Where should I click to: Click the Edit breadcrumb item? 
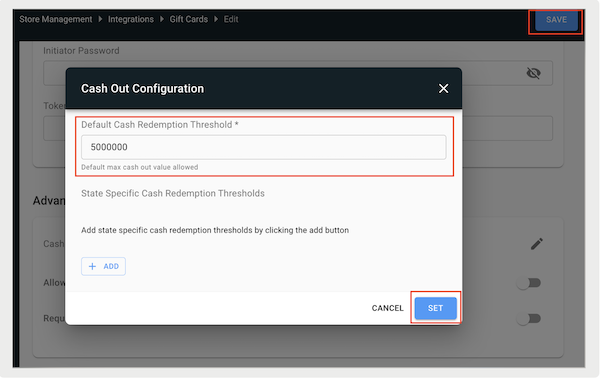tap(231, 19)
